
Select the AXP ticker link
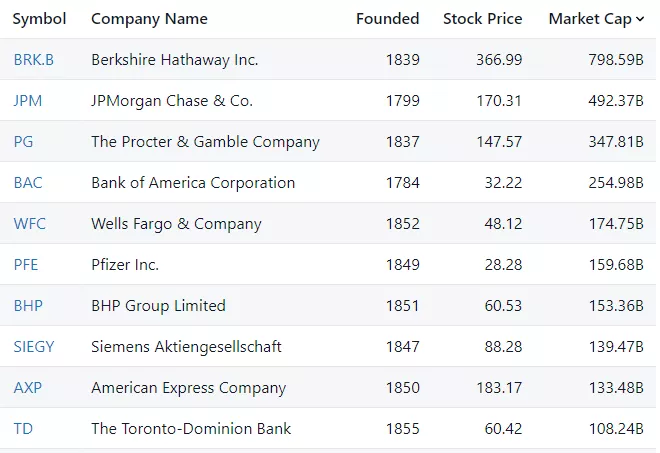[x=27, y=388]
